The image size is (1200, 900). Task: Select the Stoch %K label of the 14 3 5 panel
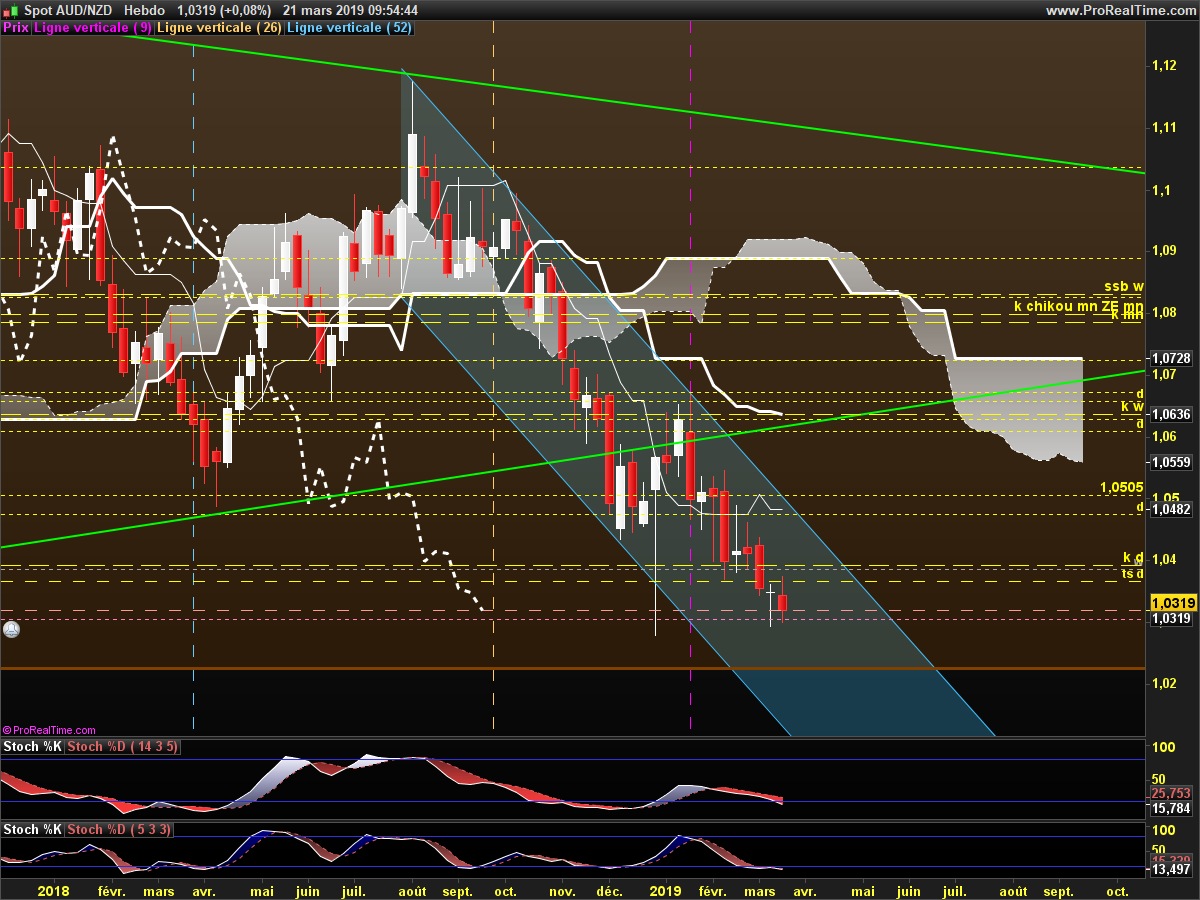point(32,747)
